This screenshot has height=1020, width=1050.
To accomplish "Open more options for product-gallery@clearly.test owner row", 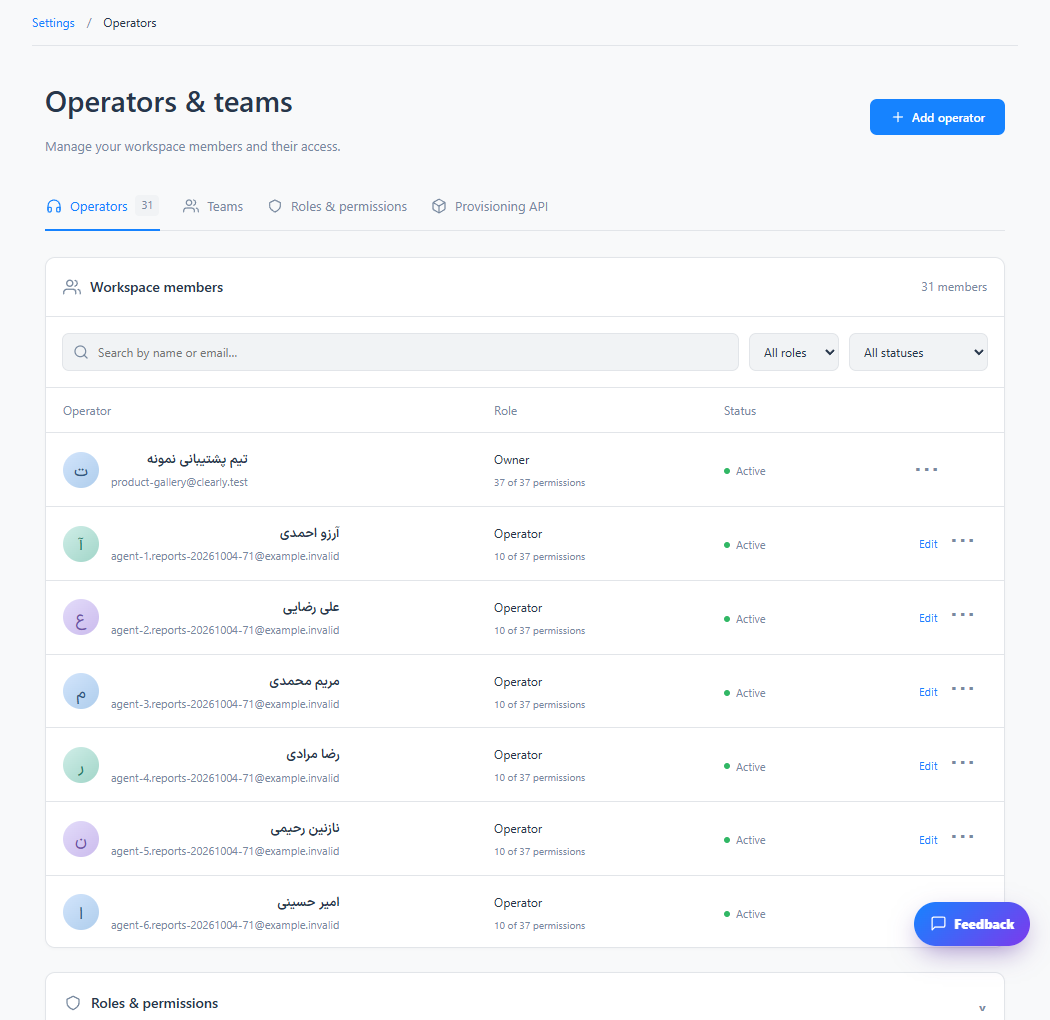I will point(927,469).
